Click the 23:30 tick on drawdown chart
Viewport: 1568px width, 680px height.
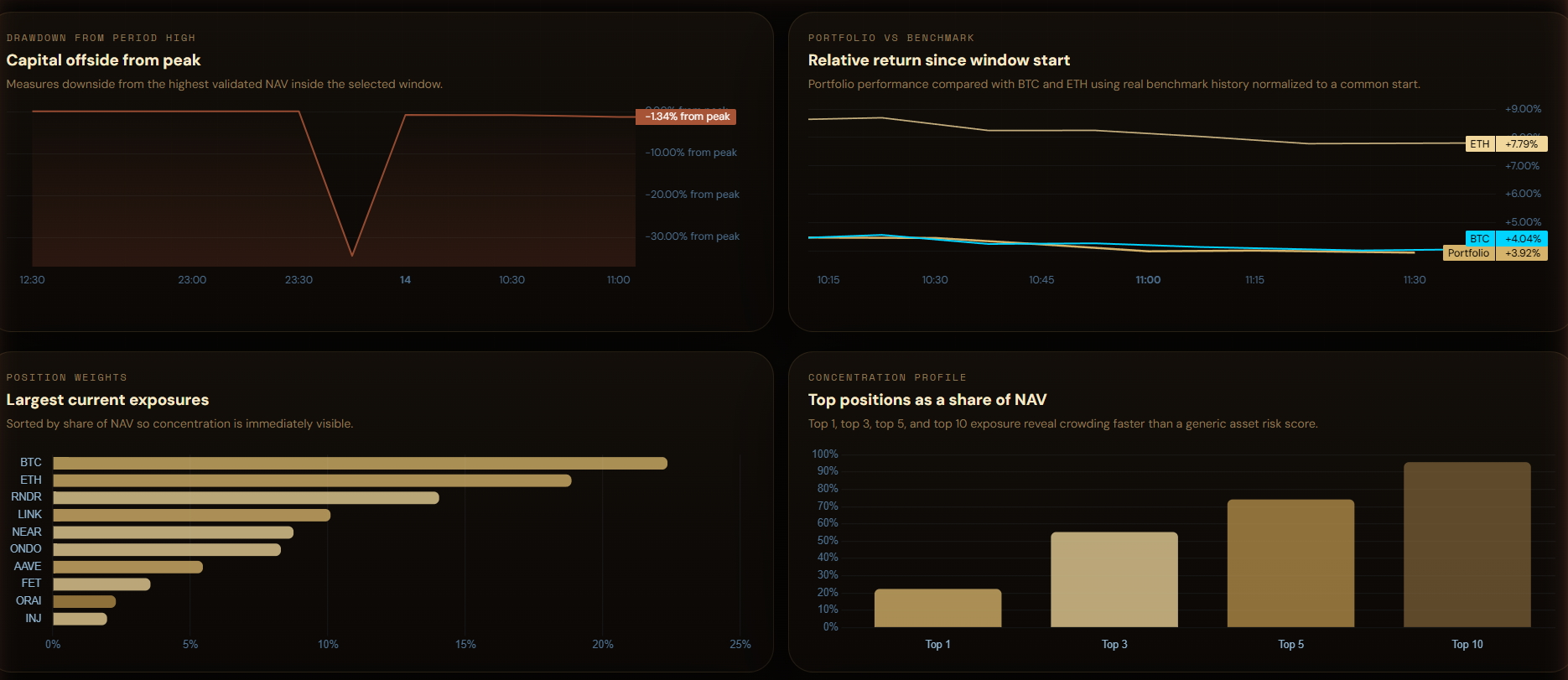tap(299, 280)
